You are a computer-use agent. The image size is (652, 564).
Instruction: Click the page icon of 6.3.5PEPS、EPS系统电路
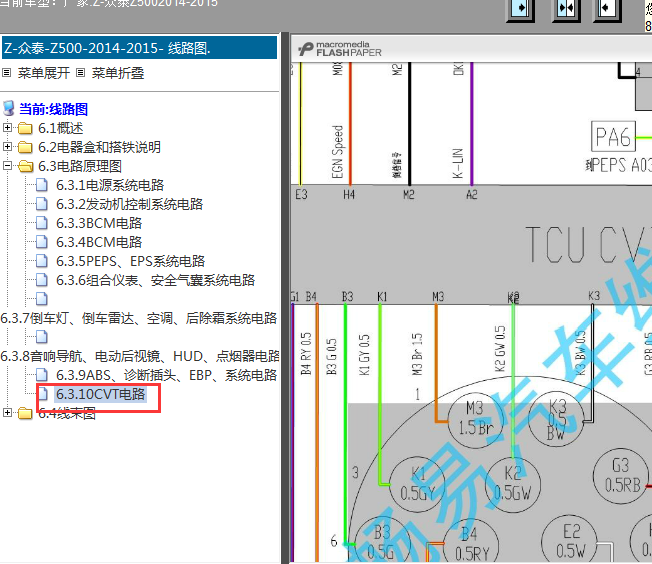click(x=42, y=261)
